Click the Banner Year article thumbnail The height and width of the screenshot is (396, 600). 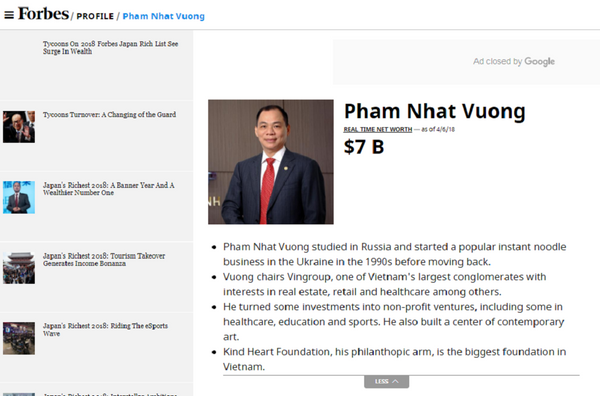19,197
